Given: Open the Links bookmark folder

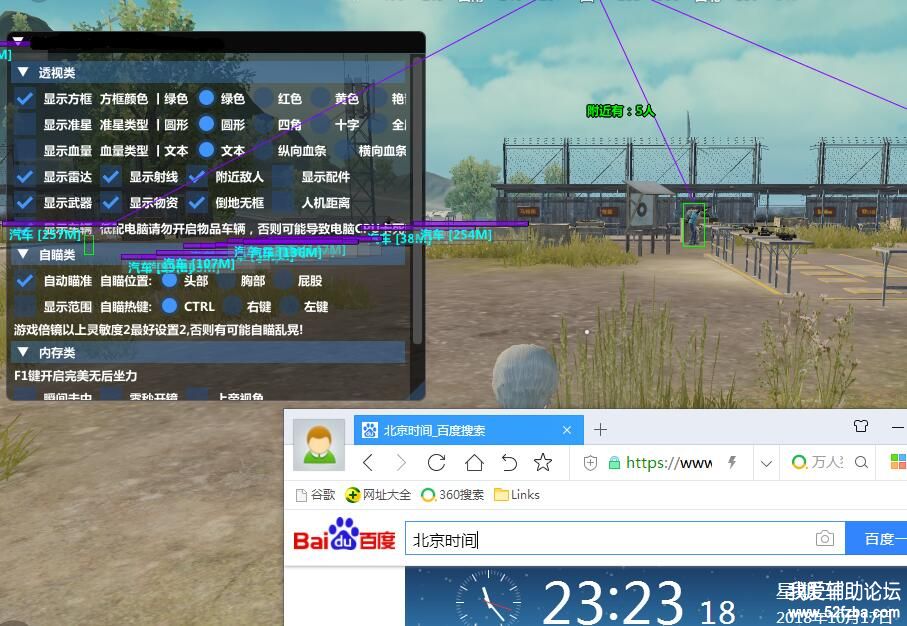Looking at the screenshot, I should (517, 494).
